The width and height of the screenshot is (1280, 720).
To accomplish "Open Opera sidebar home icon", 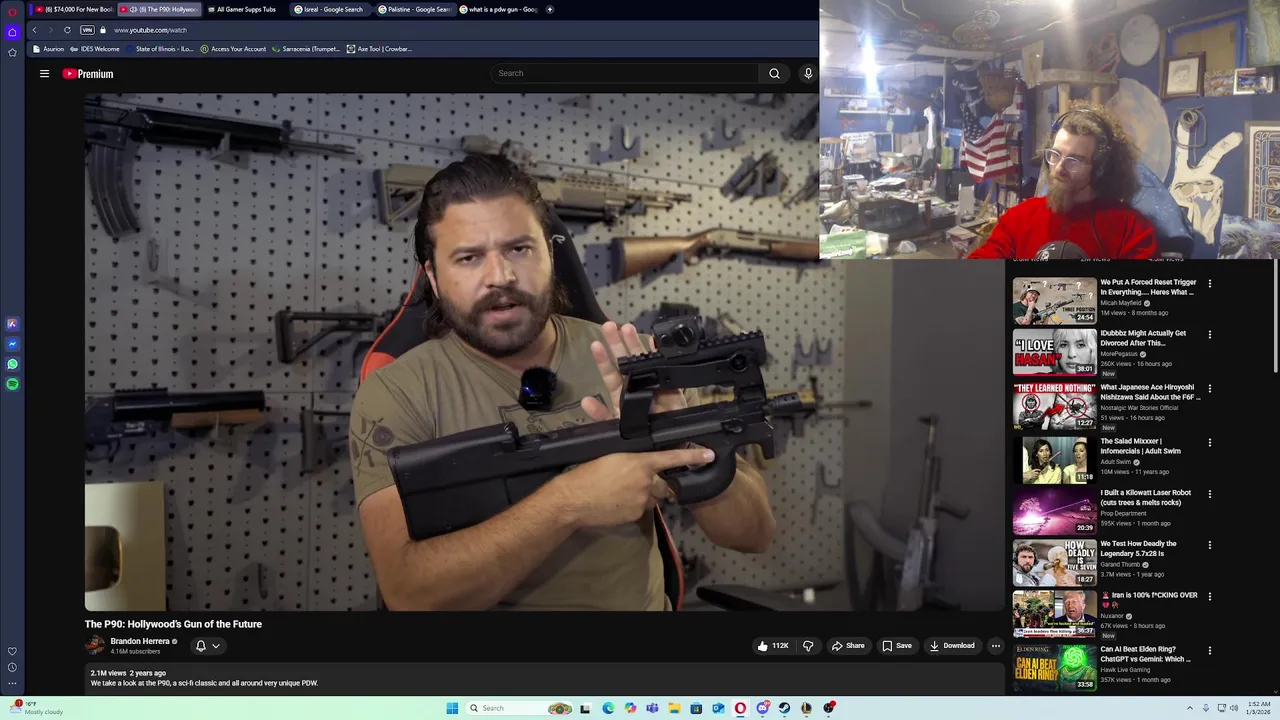I will coord(12,32).
